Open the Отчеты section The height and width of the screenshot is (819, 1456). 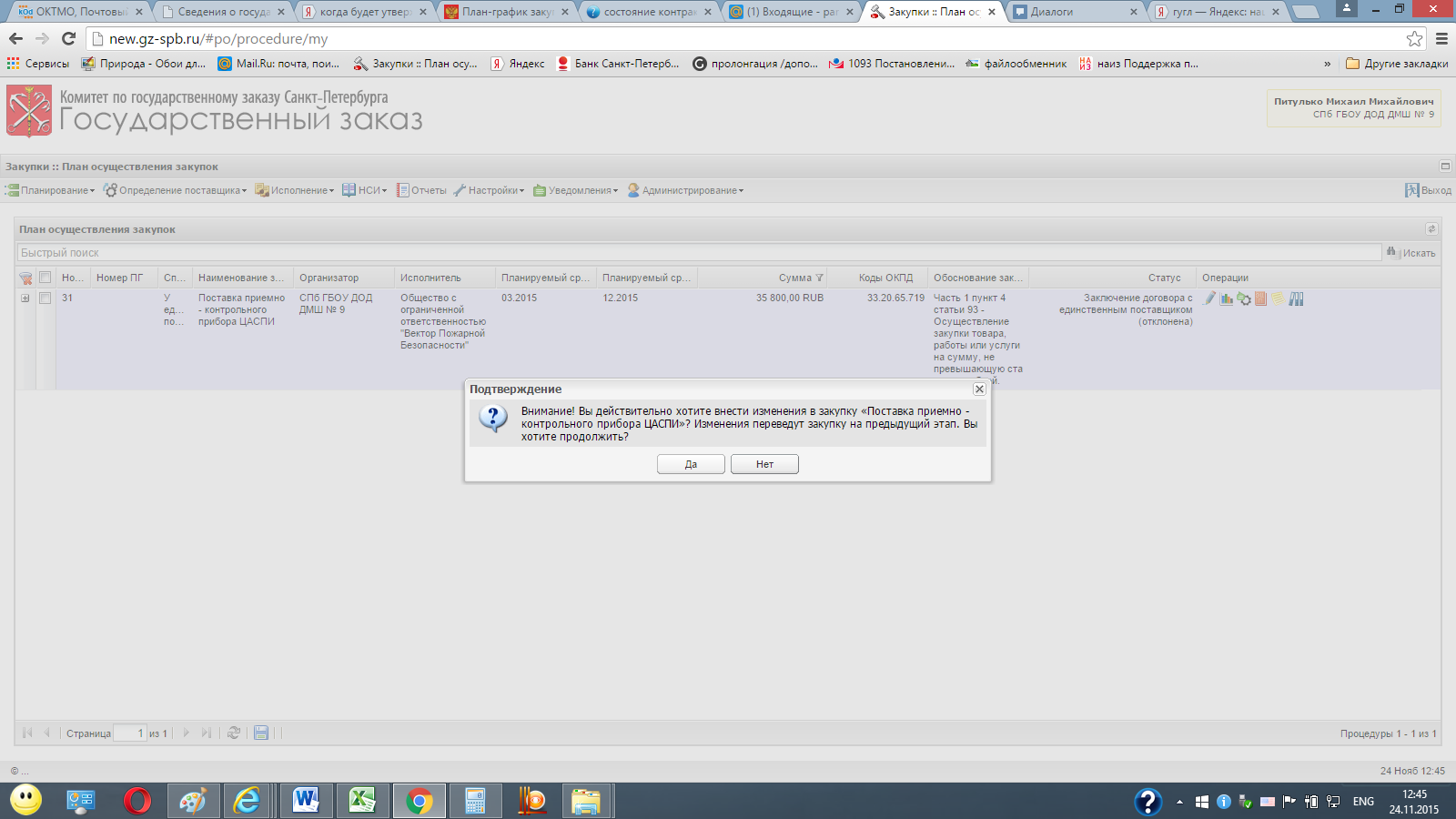click(421, 190)
